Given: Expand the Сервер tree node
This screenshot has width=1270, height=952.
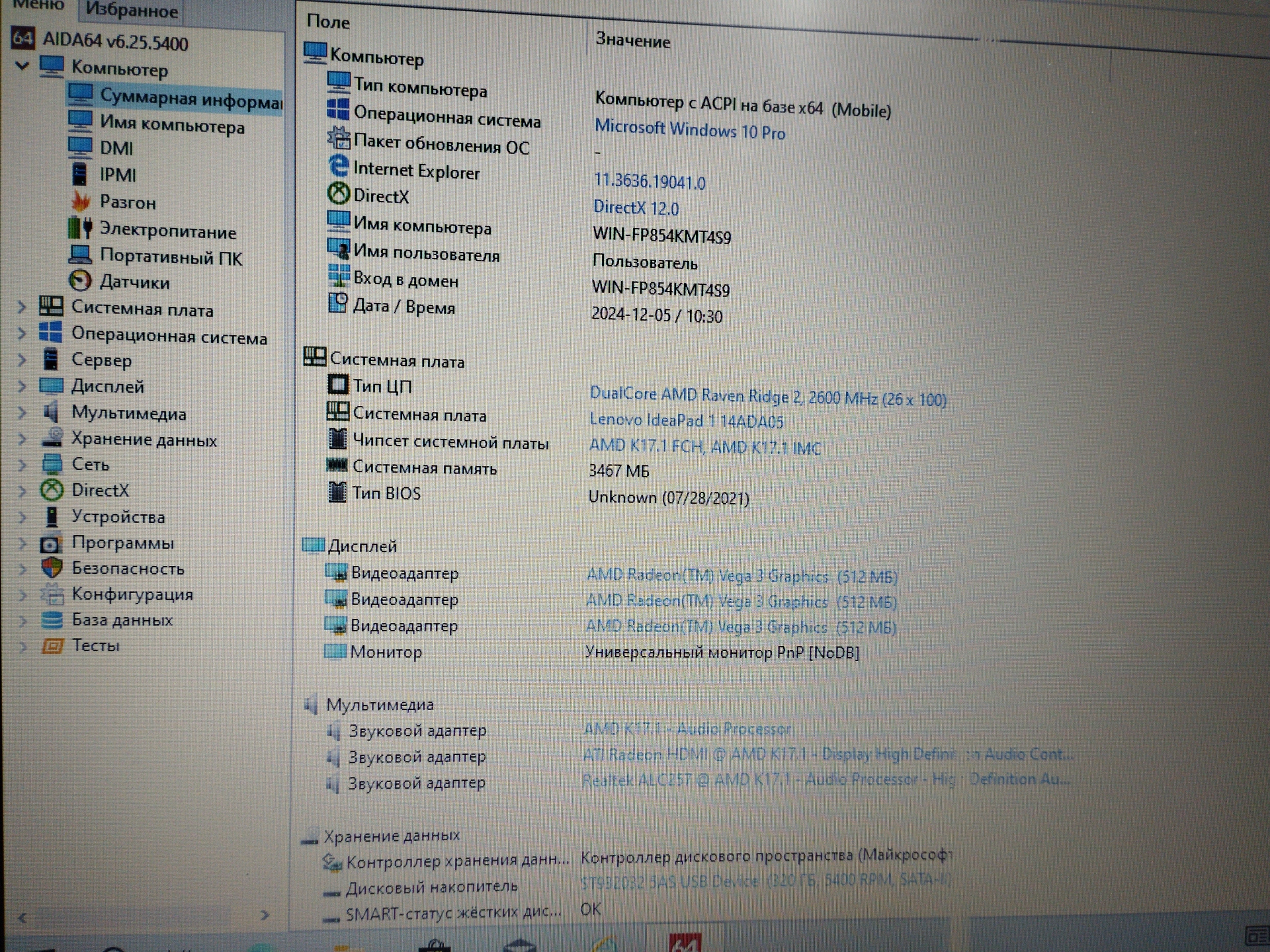Looking at the screenshot, I should [22, 360].
